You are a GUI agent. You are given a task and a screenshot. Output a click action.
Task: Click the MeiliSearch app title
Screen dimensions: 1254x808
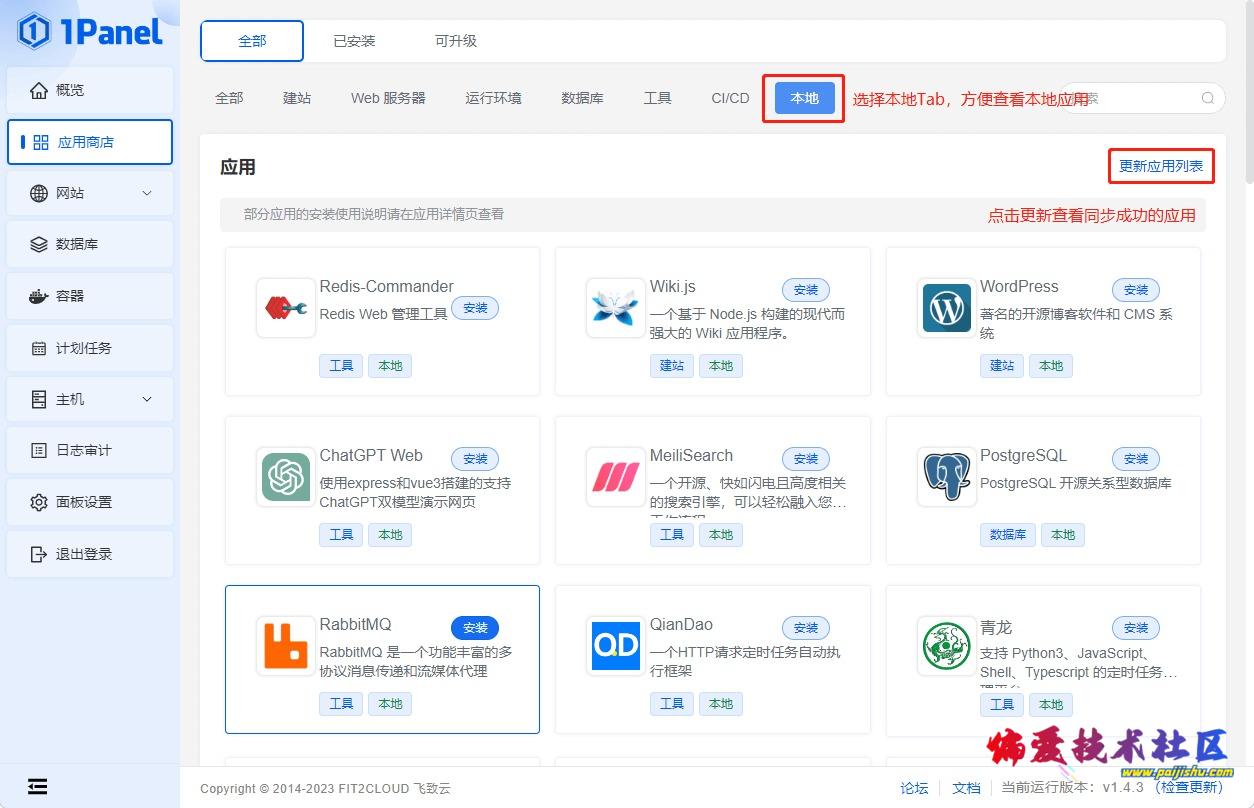point(692,456)
